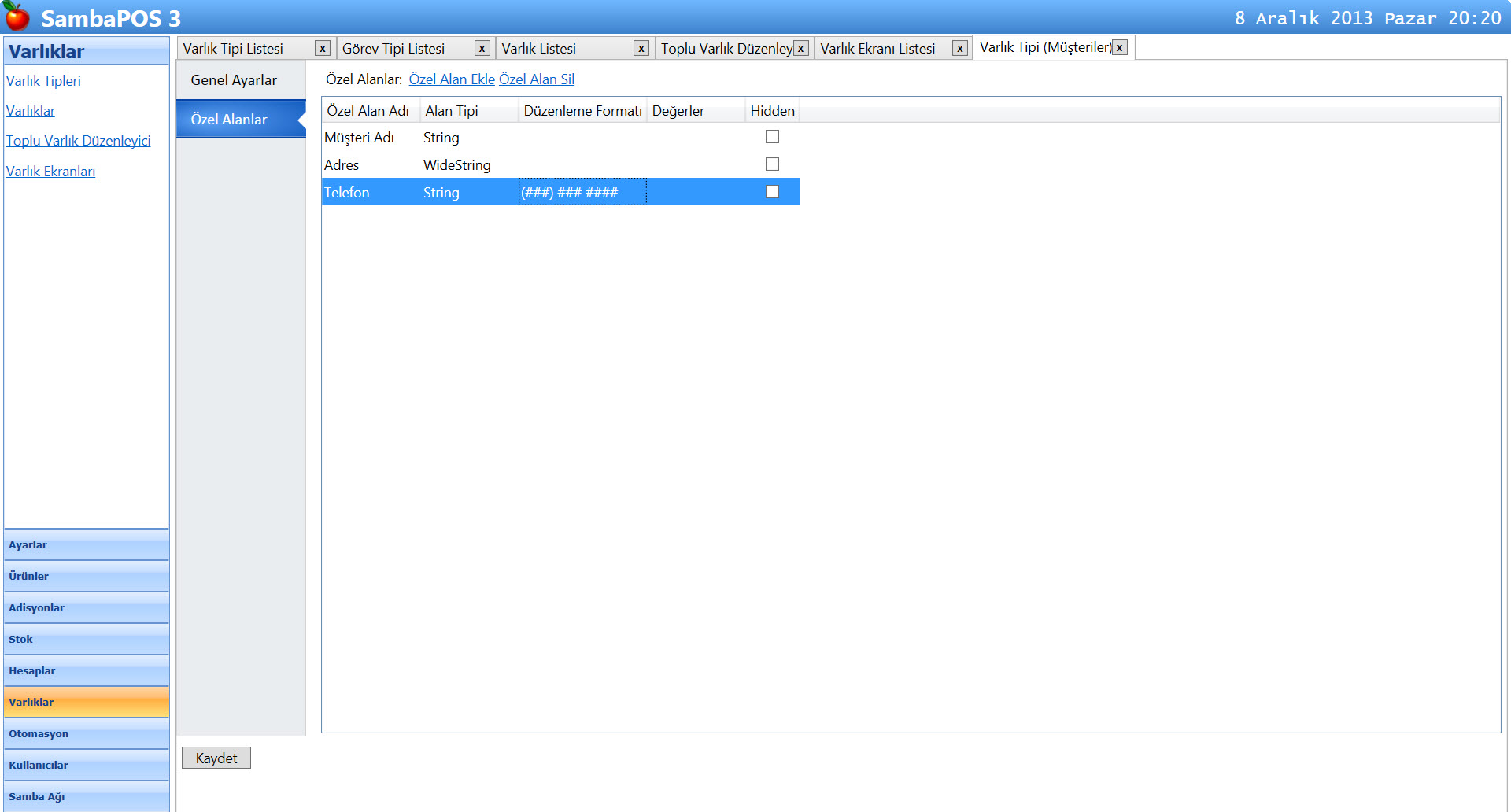The image size is (1511, 812).
Task: Toggle Hidden checkbox for Müşteri Adı
Action: click(772, 137)
